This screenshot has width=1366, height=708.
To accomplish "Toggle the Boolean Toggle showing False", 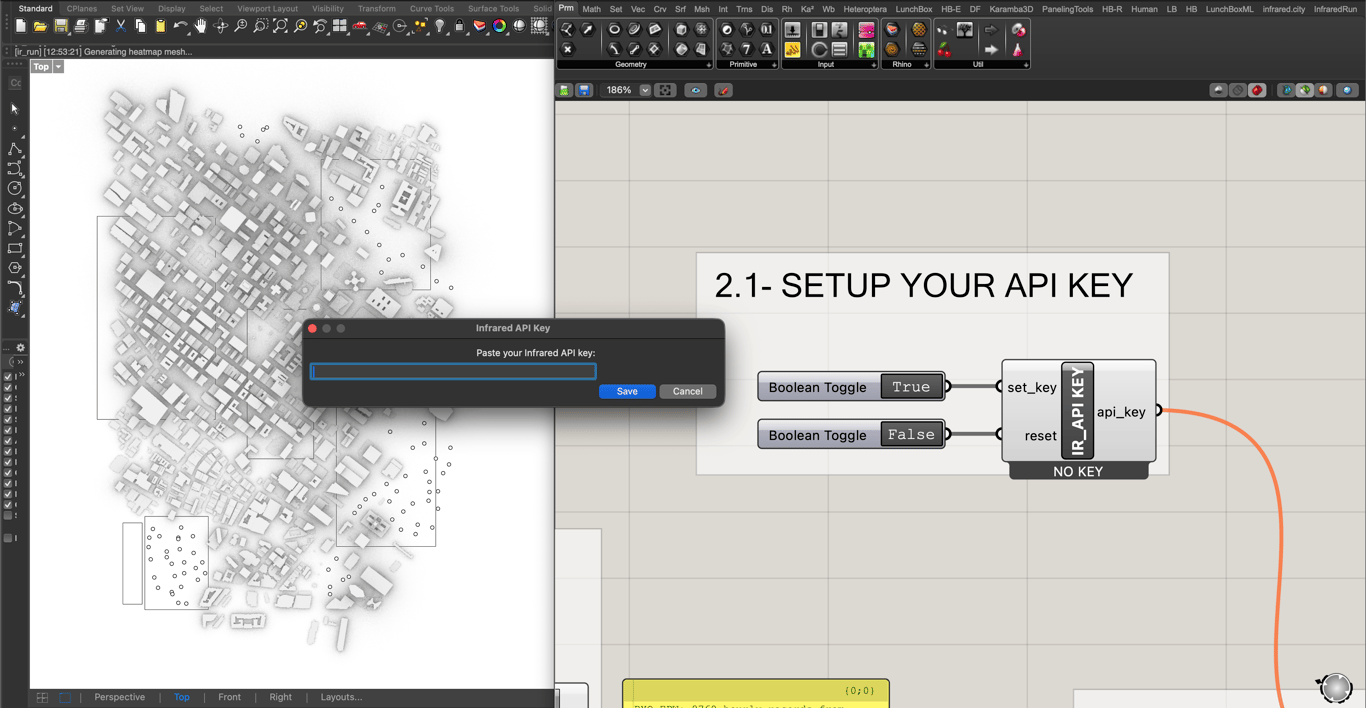I will 851,435.
